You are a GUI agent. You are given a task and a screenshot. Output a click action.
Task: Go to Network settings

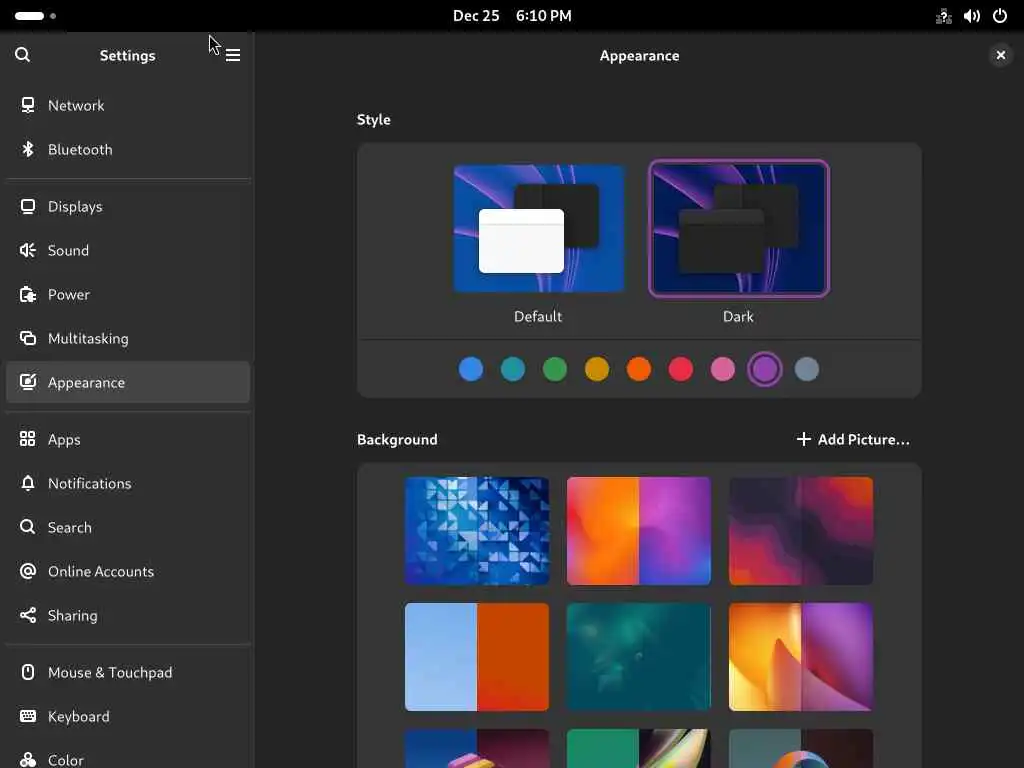click(x=128, y=105)
